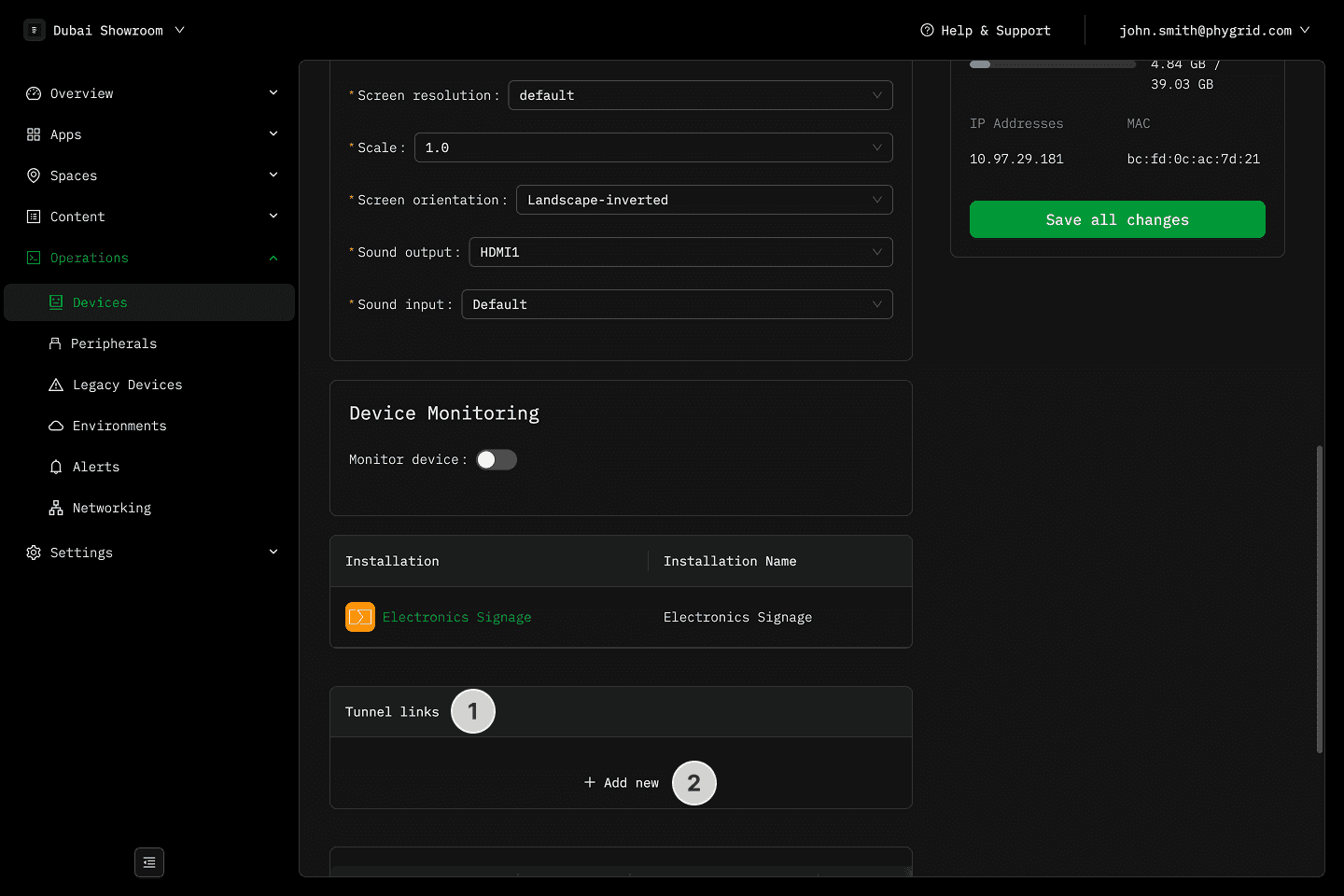The image size is (1344, 896).
Task: Open Help & Support
Action: [986, 30]
